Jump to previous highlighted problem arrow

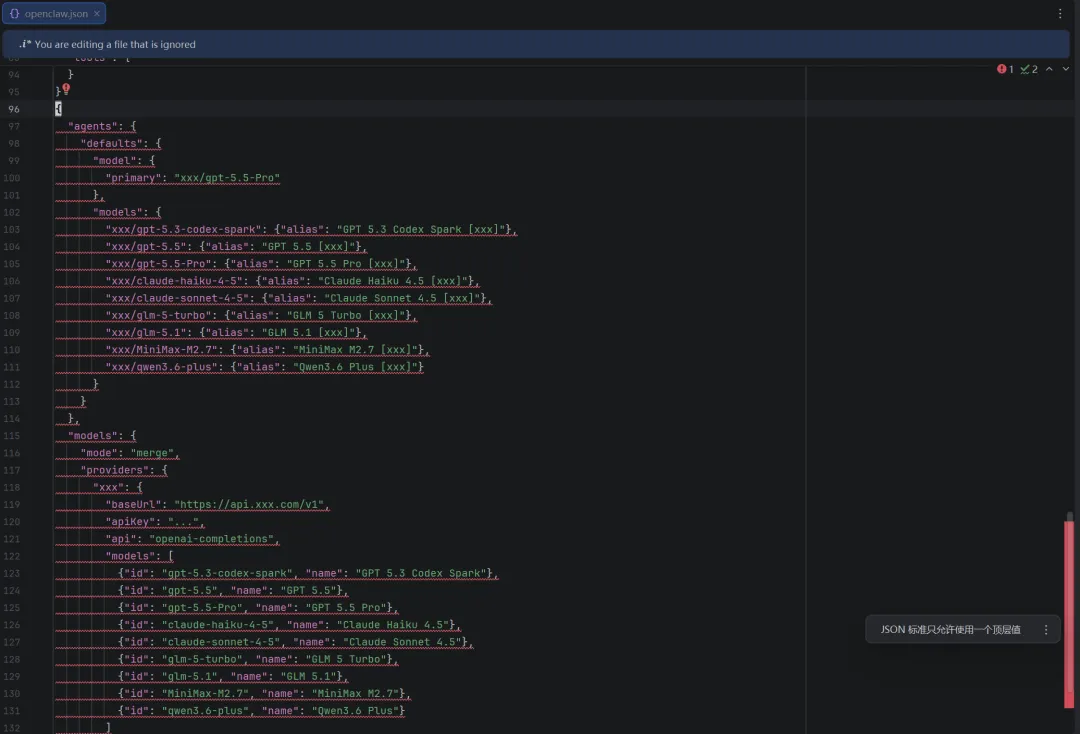coord(1049,69)
